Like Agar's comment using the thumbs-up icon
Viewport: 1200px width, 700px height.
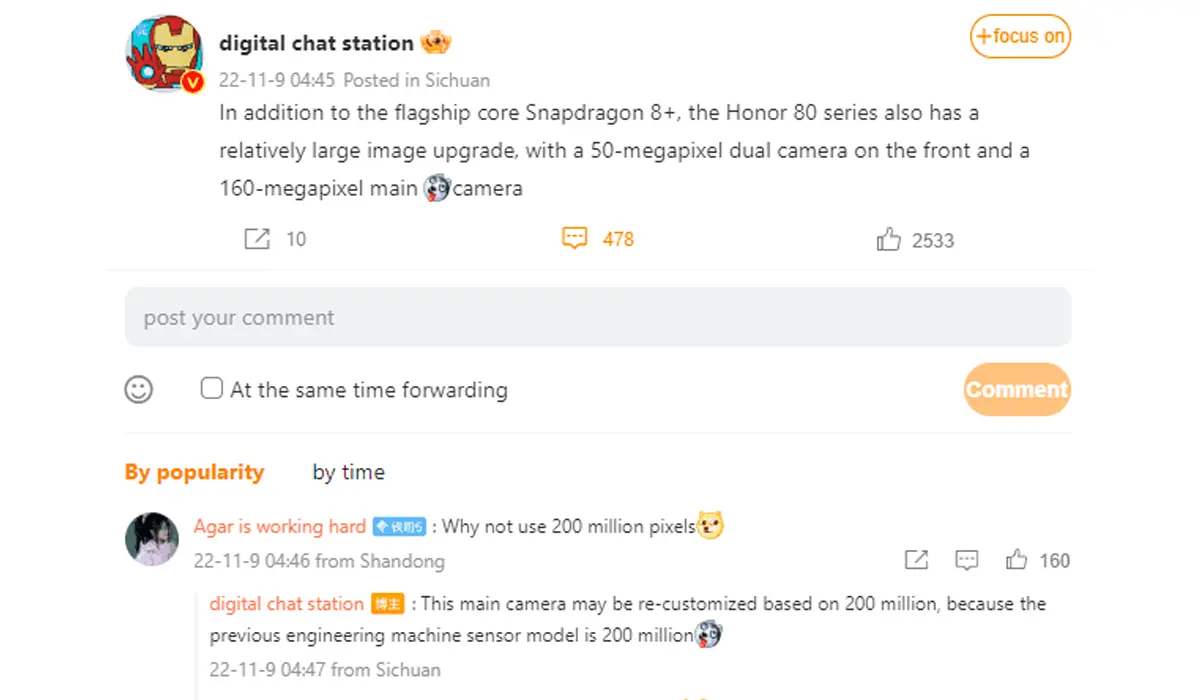pyautogui.click(x=1017, y=560)
